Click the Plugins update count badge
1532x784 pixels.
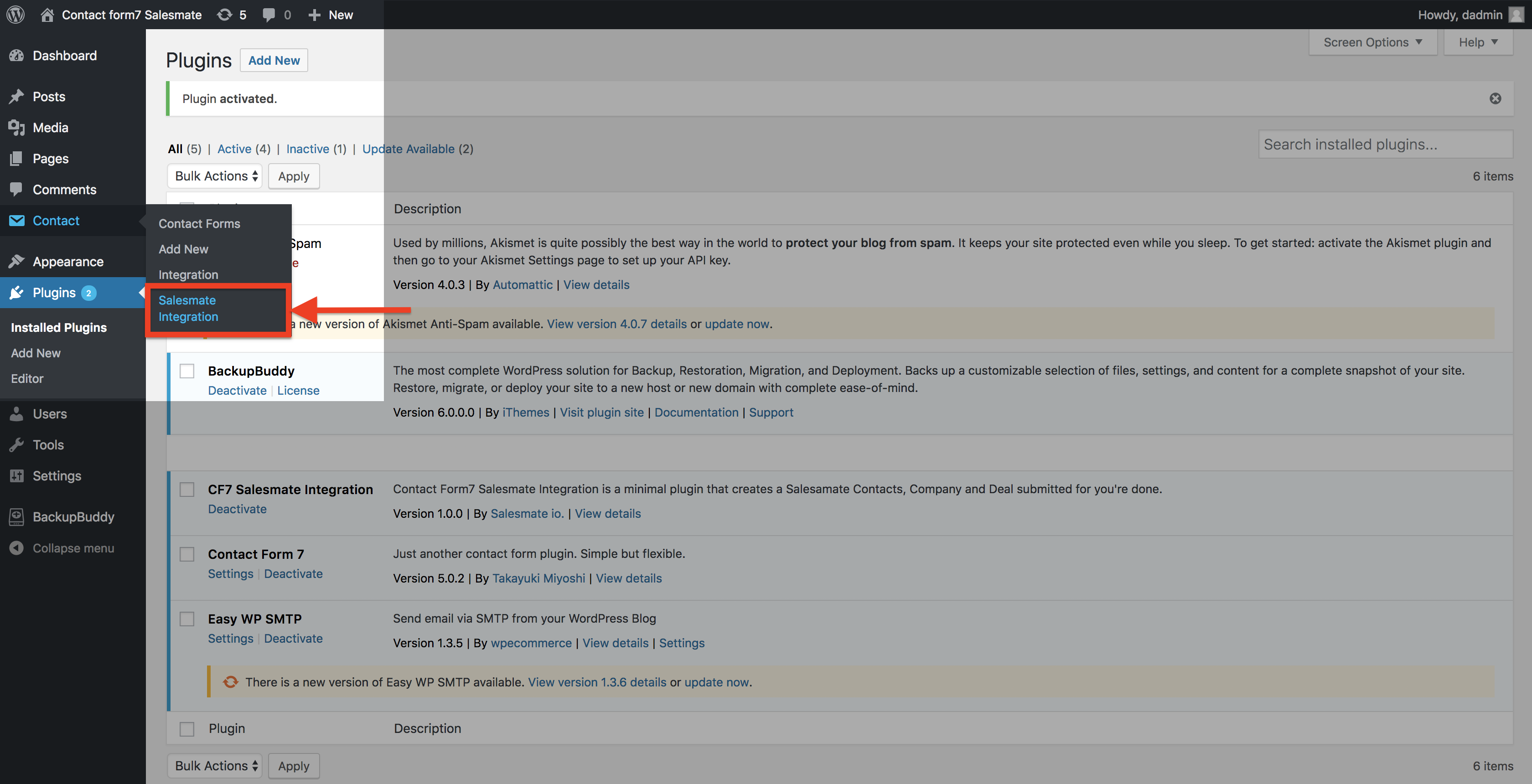click(88, 293)
